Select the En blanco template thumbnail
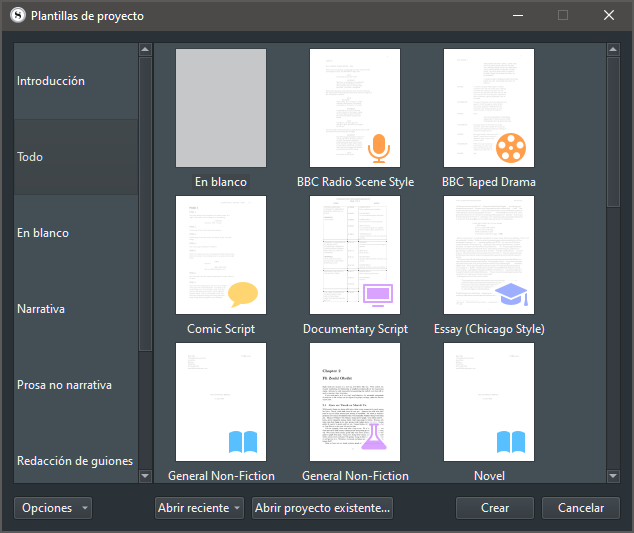This screenshot has width=634, height=533. pyautogui.click(x=221, y=108)
